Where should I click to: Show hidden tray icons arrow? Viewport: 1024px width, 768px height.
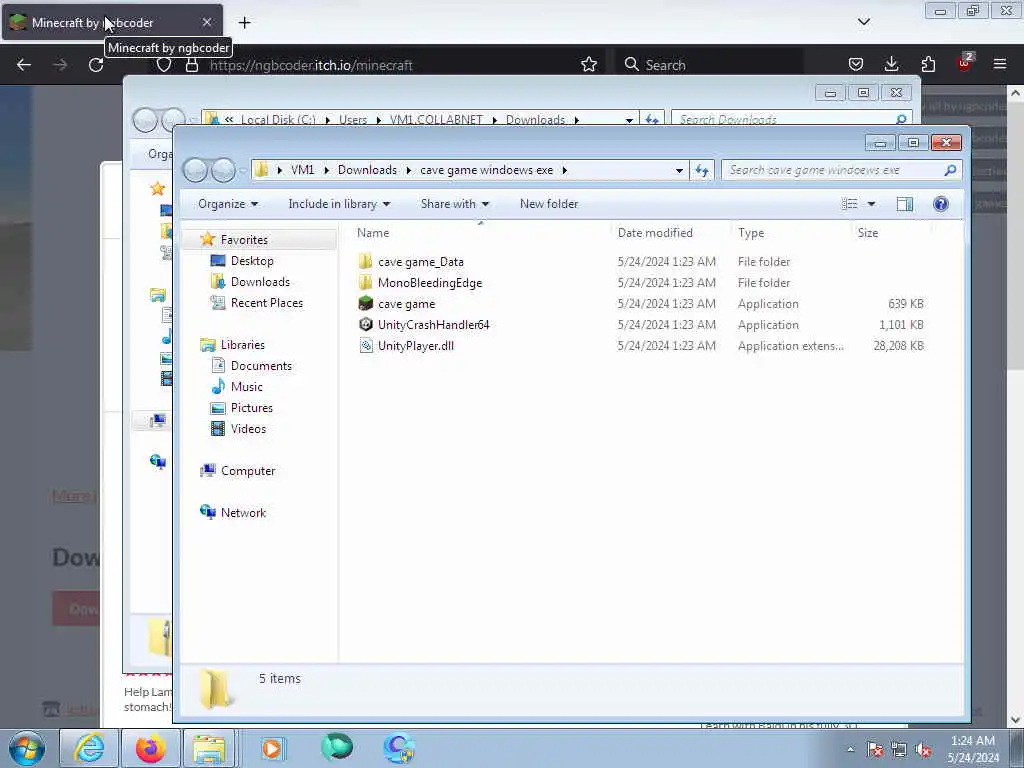pyautogui.click(x=850, y=750)
